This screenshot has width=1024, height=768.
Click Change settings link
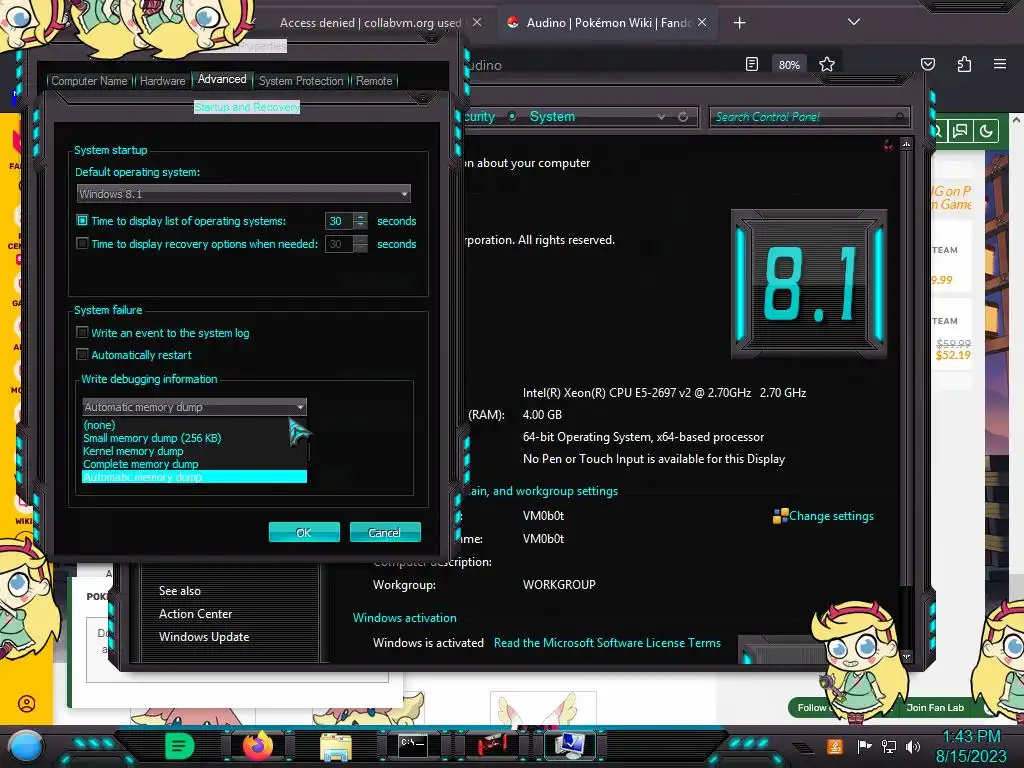click(x=831, y=516)
